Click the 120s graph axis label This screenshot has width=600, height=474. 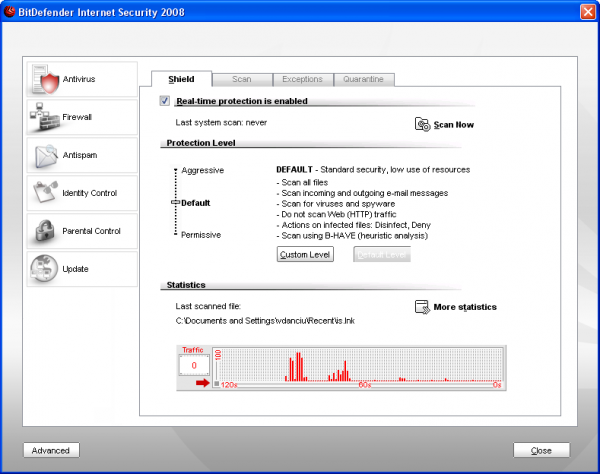pyautogui.click(x=229, y=384)
